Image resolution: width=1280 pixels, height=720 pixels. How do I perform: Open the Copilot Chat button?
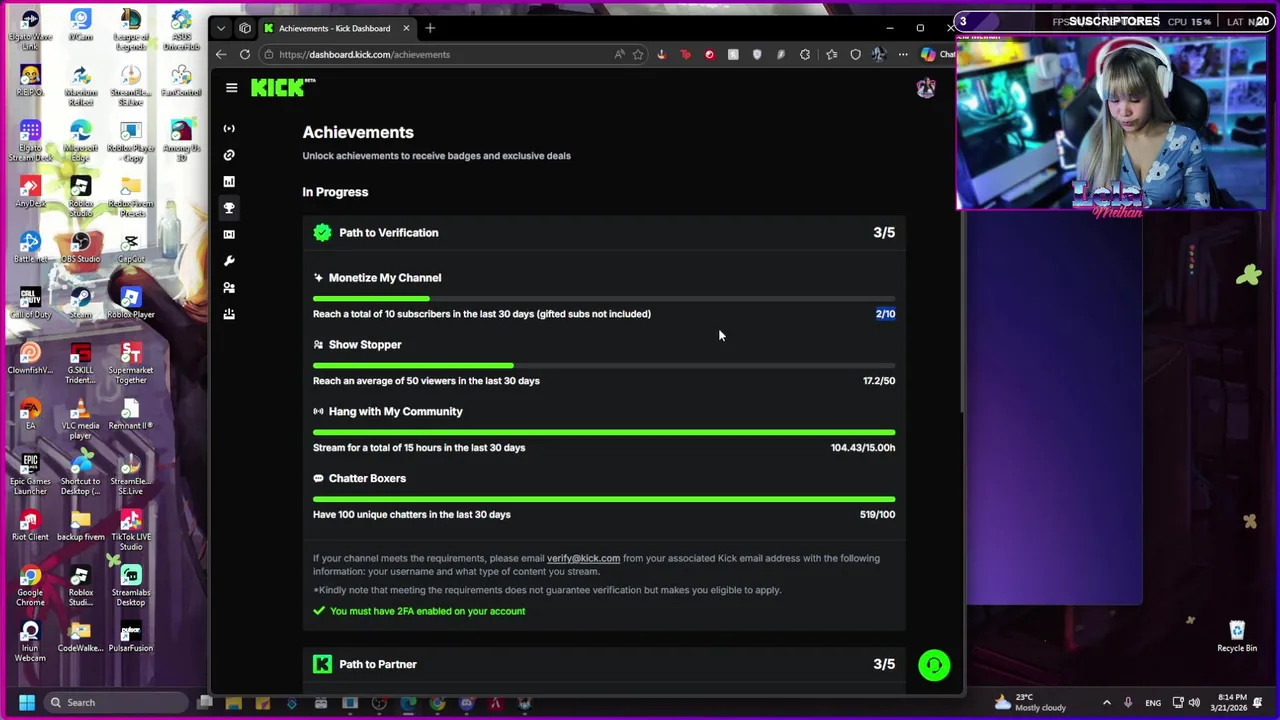[x=937, y=54]
